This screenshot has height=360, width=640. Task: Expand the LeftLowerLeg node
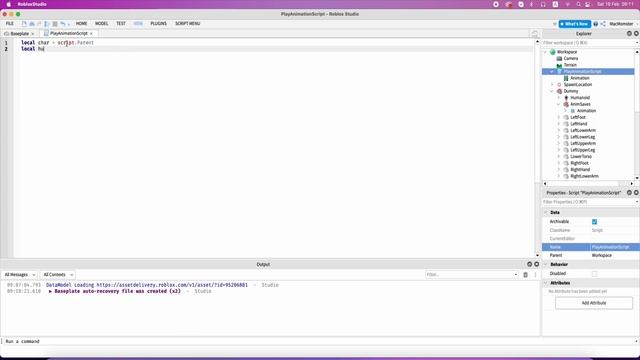tap(559, 137)
